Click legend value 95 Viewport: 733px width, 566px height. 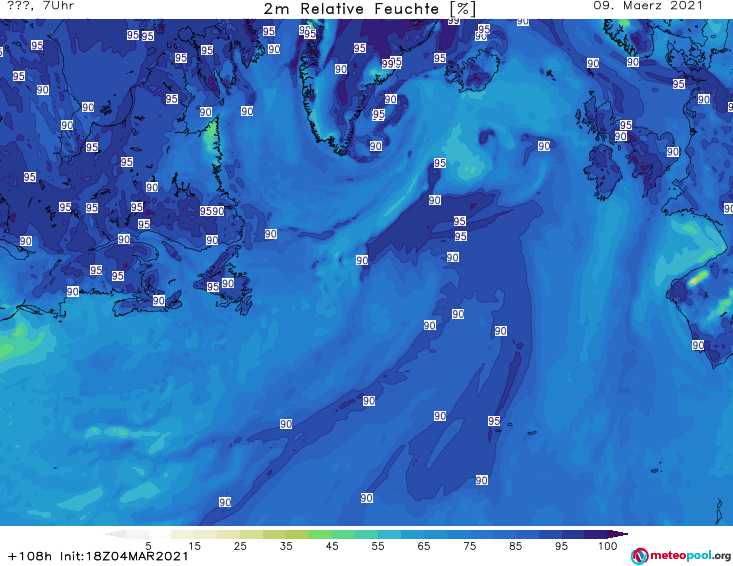(561, 546)
